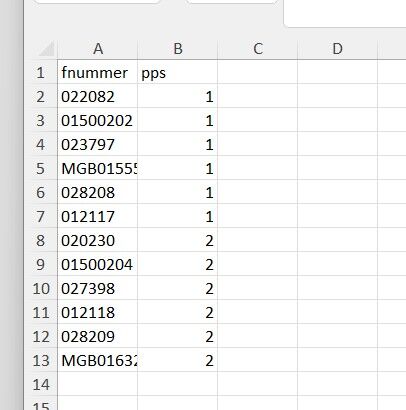Select cell starting with MGB01555
This screenshot has width=406, height=410.
tap(98, 168)
